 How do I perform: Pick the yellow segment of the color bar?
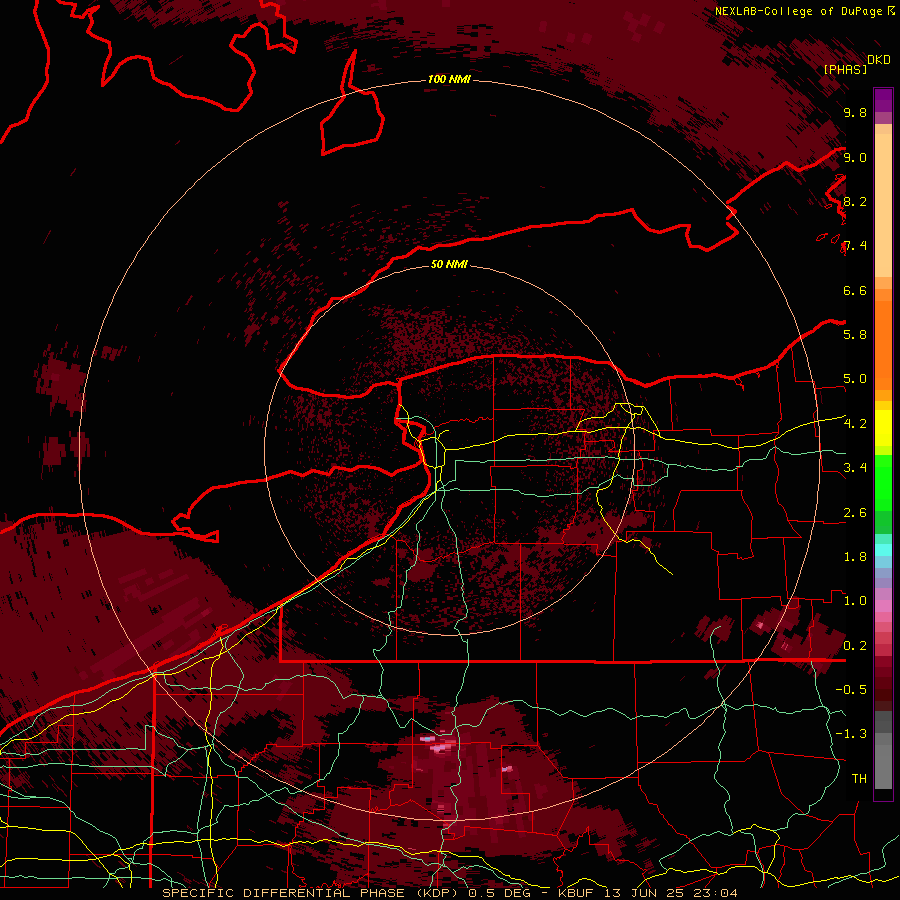883,428
